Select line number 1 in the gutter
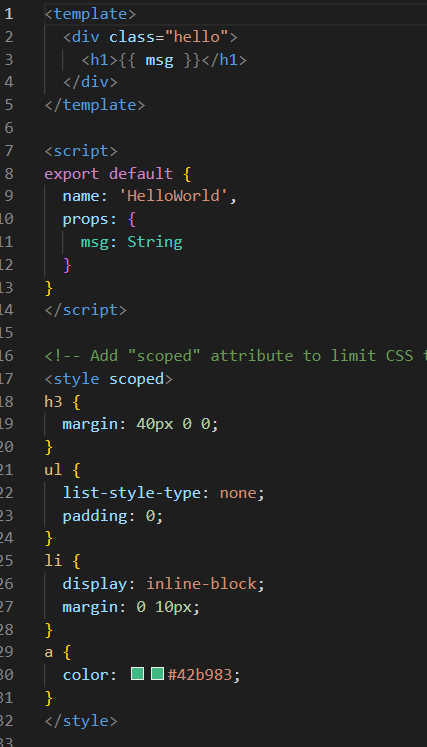 (x=9, y=14)
